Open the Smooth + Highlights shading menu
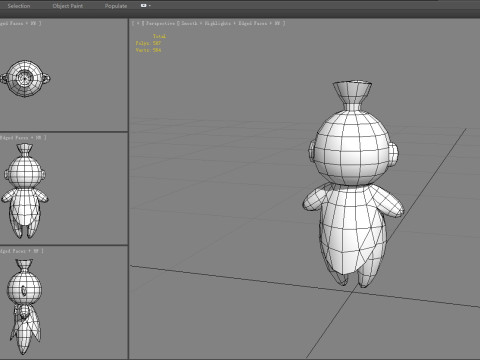The width and height of the screenshot is (480, 360). [206, 23]
